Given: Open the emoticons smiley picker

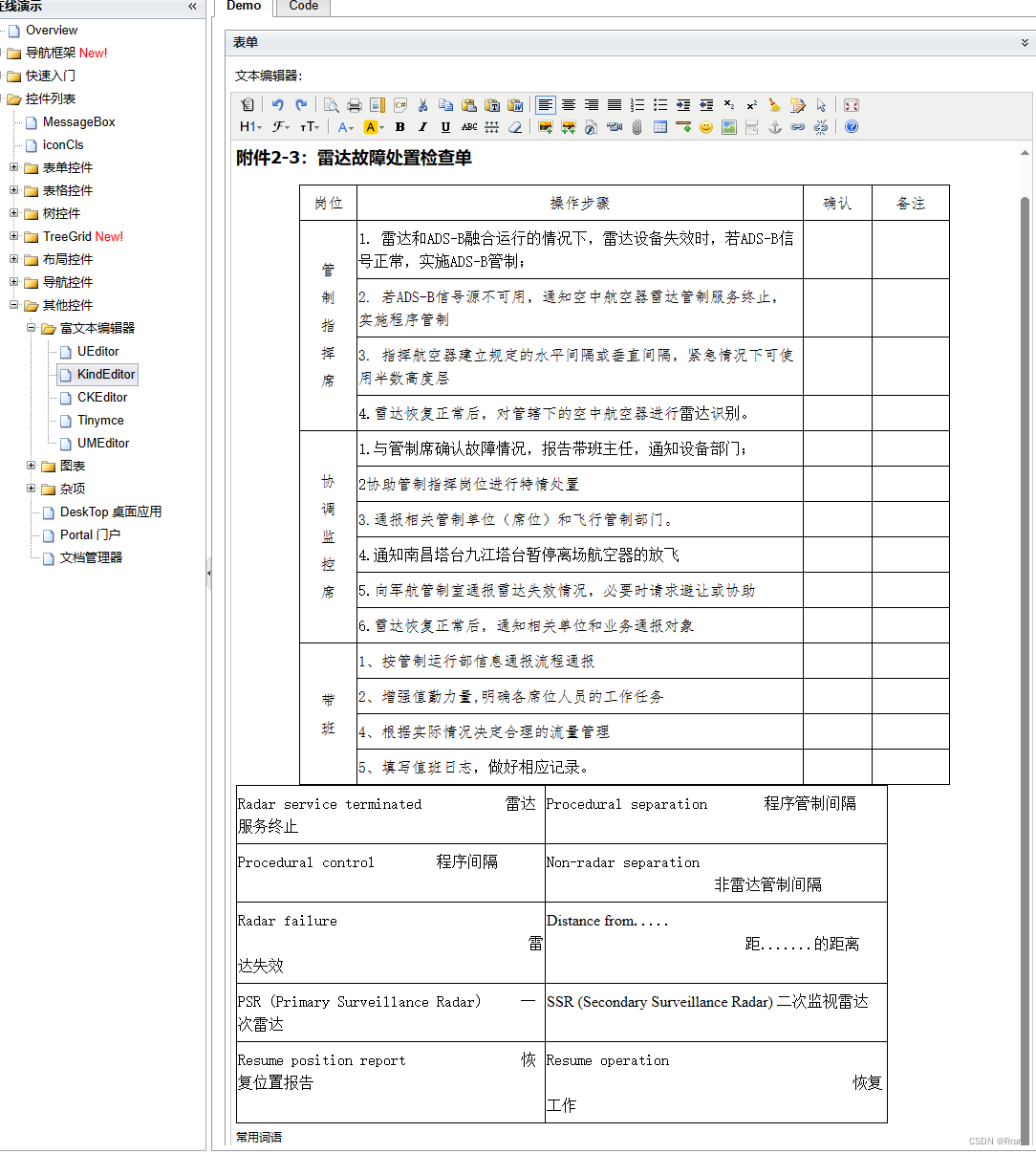Looking at the screenshot, I should point(706,127).
